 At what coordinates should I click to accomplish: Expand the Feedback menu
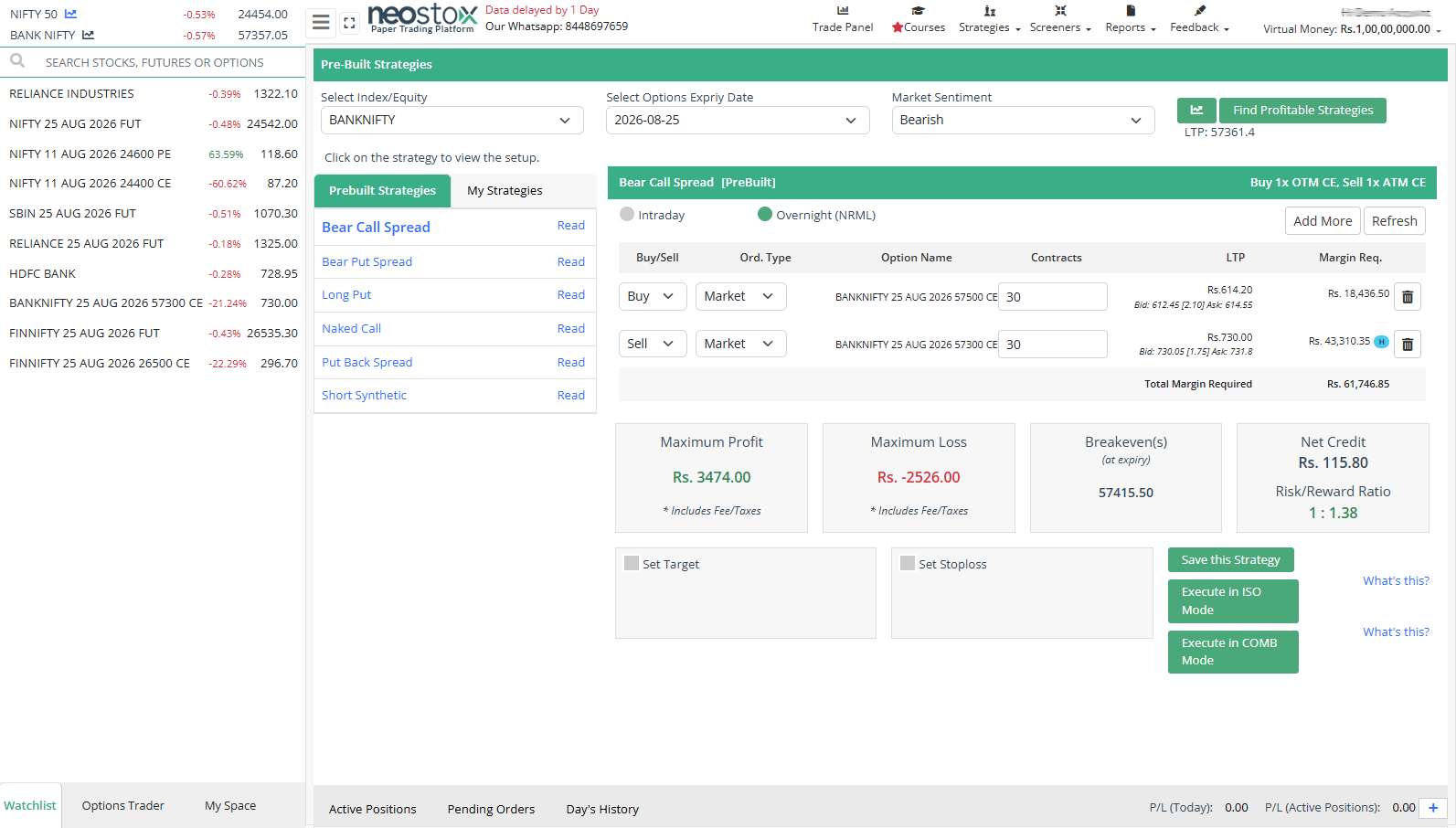(x=1199, y=18)
